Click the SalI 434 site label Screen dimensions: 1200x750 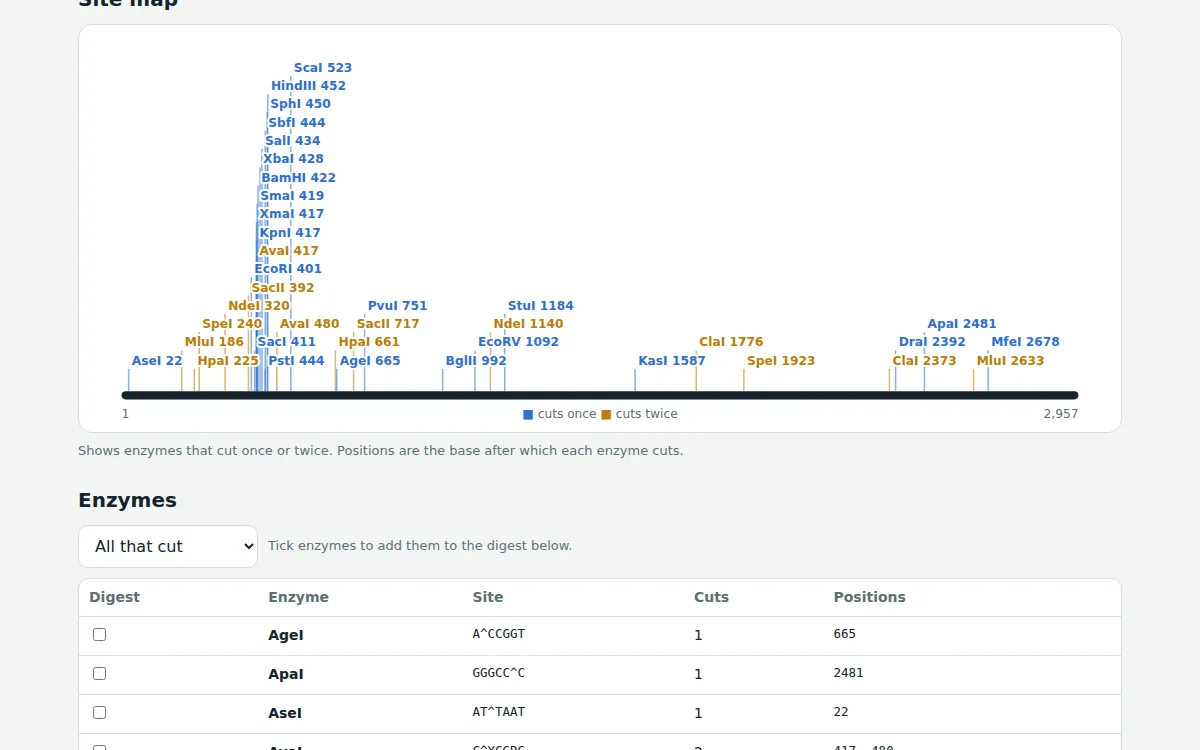(293, 141)
